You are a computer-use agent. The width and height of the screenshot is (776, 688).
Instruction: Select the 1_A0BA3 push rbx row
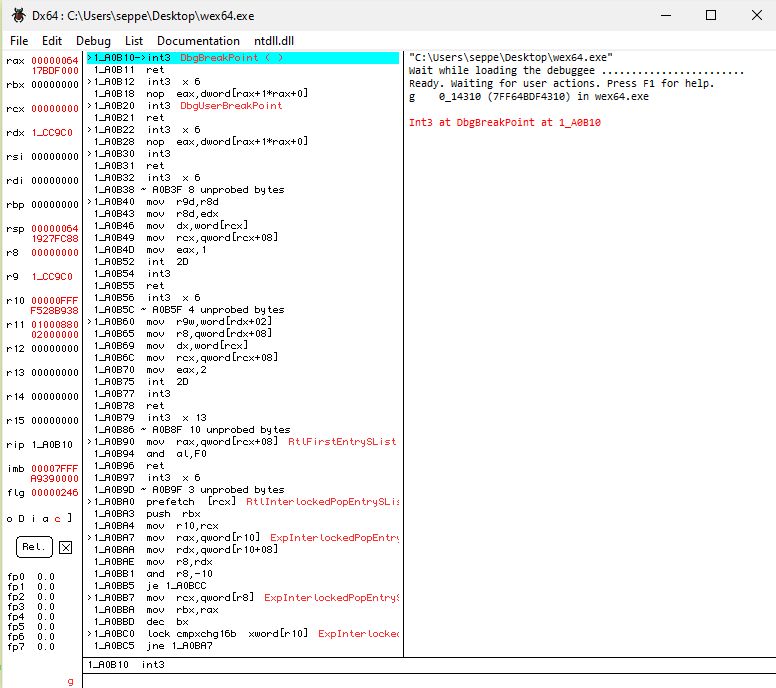click(243, 514)
